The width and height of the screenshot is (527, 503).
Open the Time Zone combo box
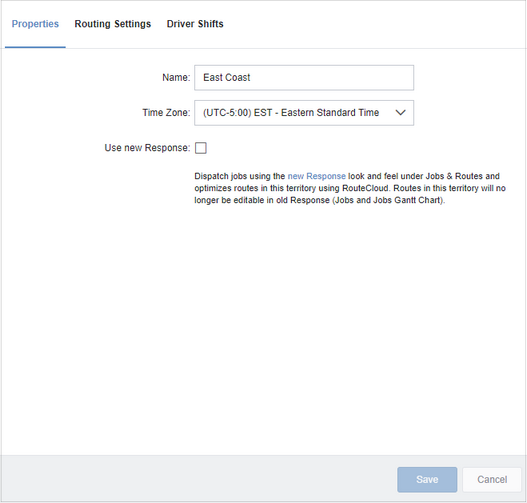pyautogui.click(x=304, y=113)
